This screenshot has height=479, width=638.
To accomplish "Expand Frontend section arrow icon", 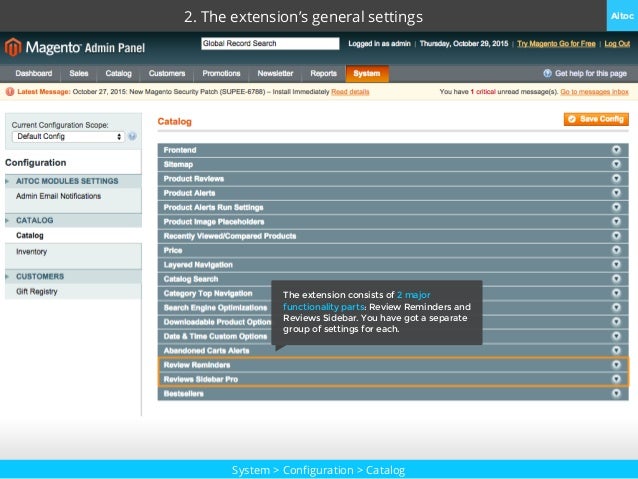I will [616, 150].
